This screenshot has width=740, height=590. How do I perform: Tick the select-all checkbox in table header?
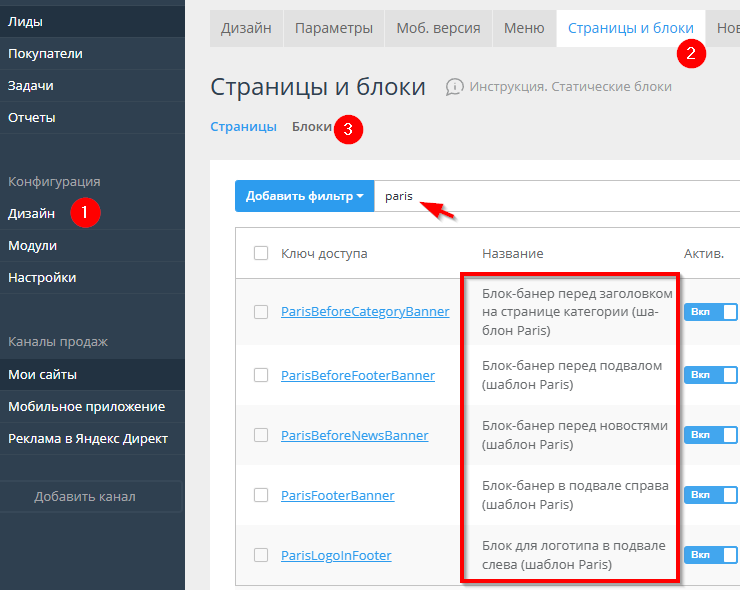pos(261,253)
